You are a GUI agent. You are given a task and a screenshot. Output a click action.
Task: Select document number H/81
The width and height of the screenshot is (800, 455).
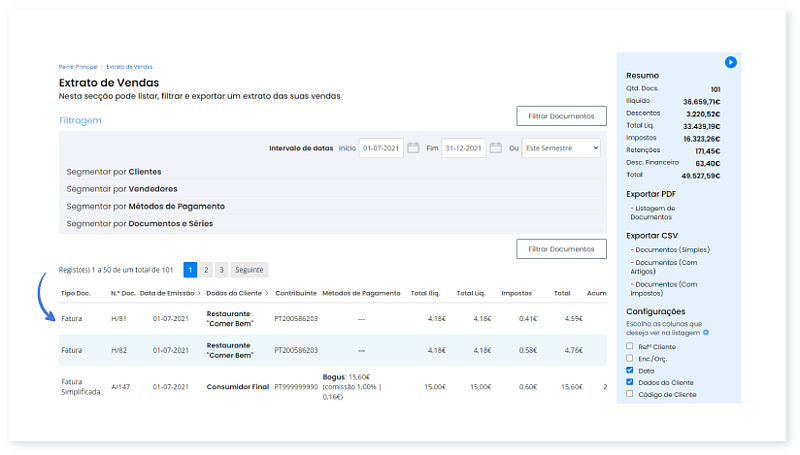[119, 318]
